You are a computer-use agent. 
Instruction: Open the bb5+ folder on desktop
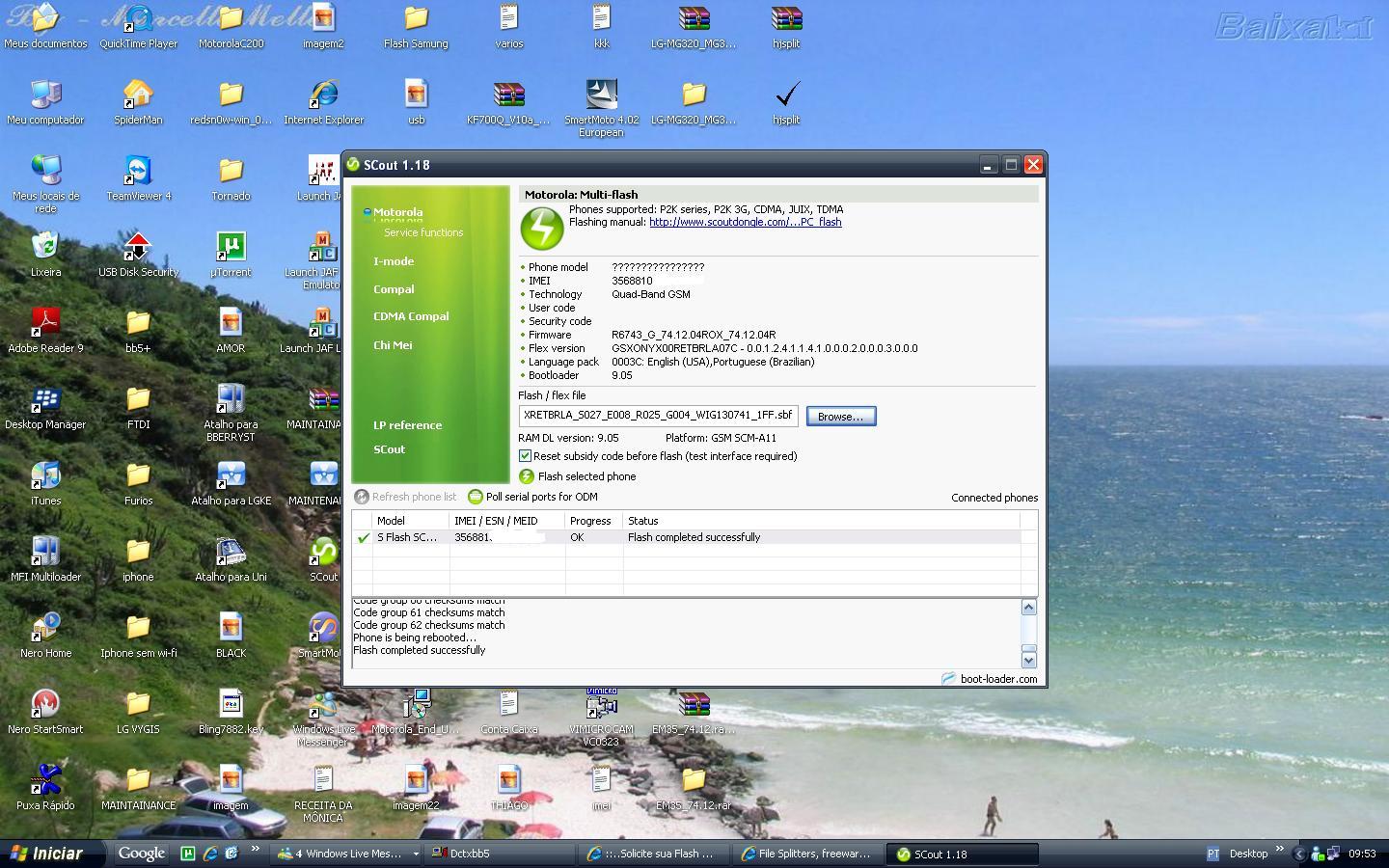(x=138, y=330)
